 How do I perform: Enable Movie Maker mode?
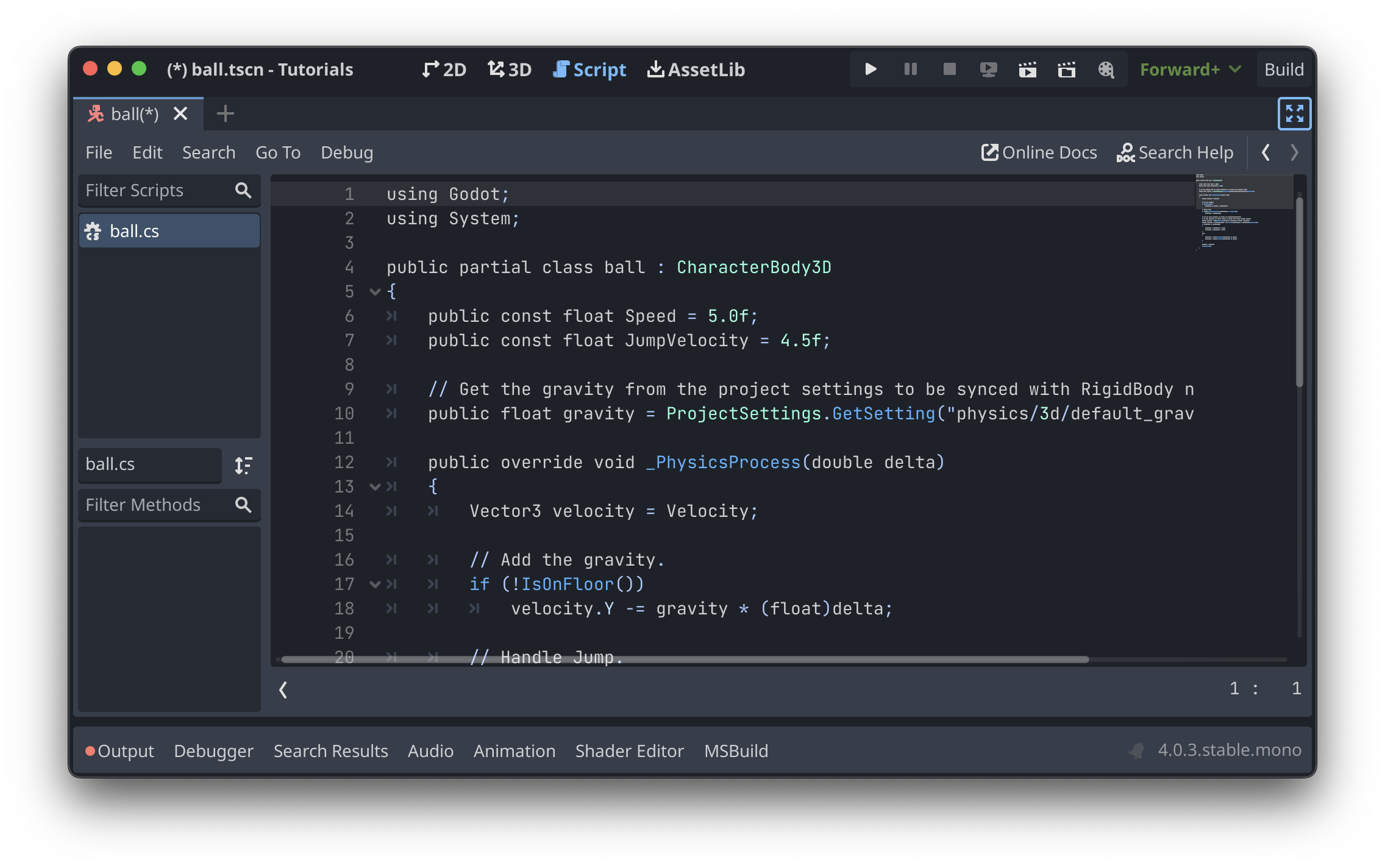pos(1106,69)
